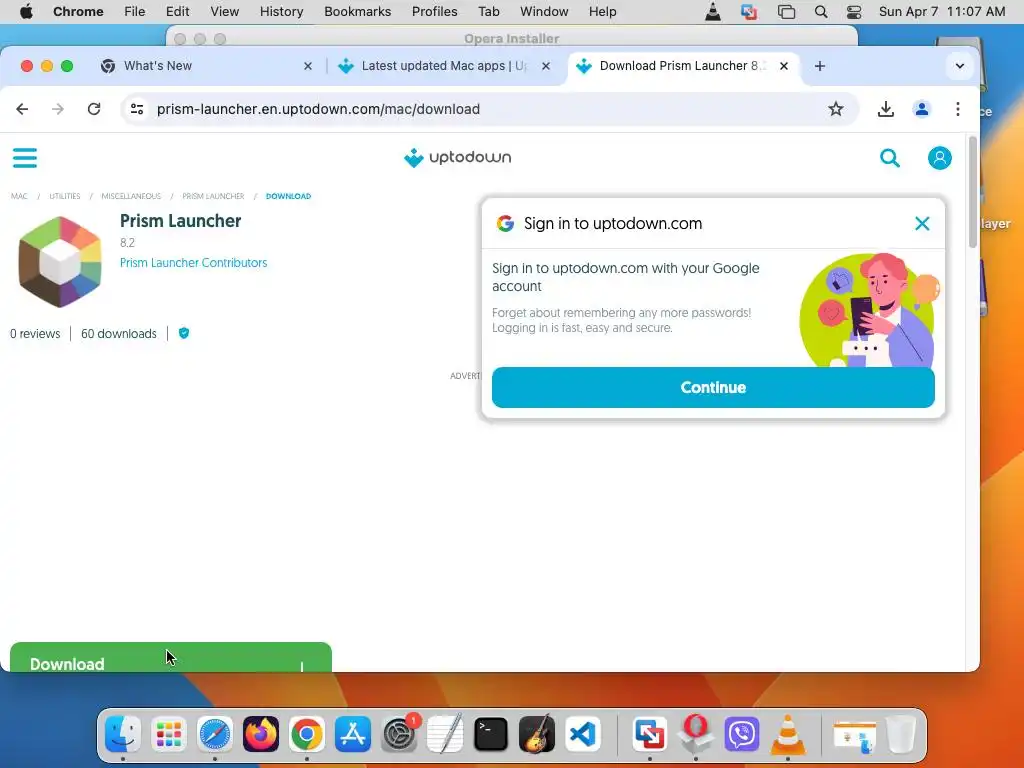Open Finder from the Dock

pyautogui.click(x=123, y=735)
